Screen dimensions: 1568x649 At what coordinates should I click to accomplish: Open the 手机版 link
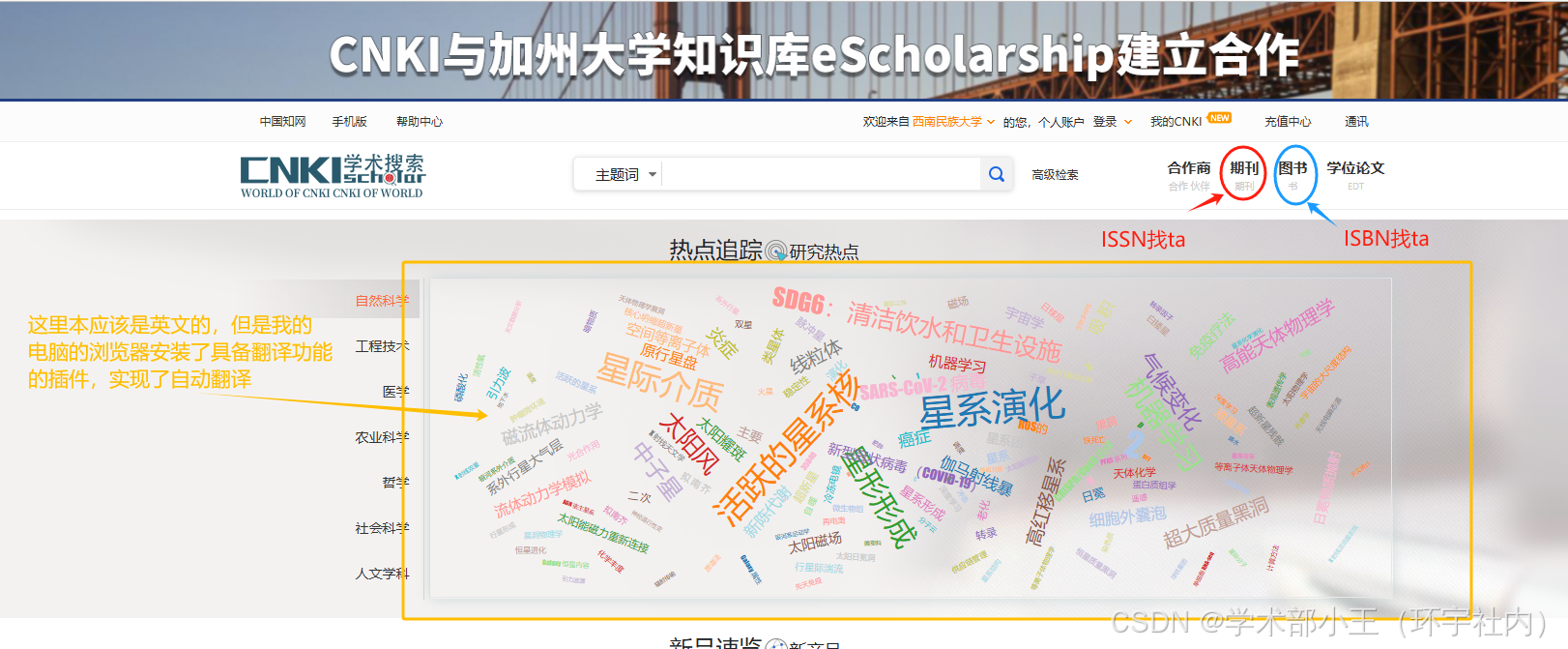tap(349, 122)
